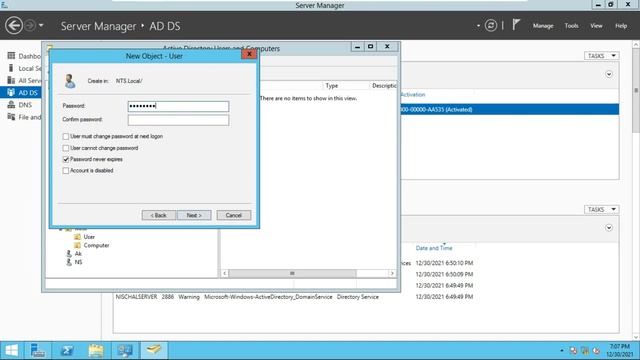640x360 pixels.
Task: Click the Password input field
Action: [178, 106]
